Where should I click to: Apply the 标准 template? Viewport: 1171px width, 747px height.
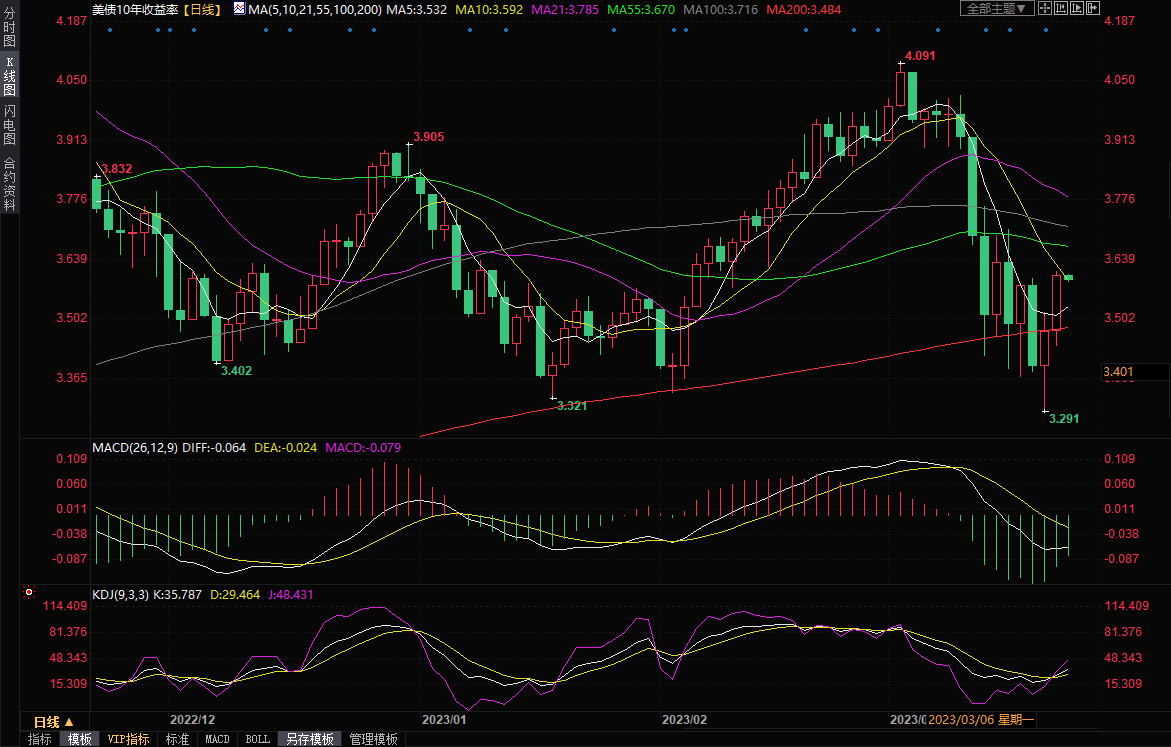(x=177, y=739)
